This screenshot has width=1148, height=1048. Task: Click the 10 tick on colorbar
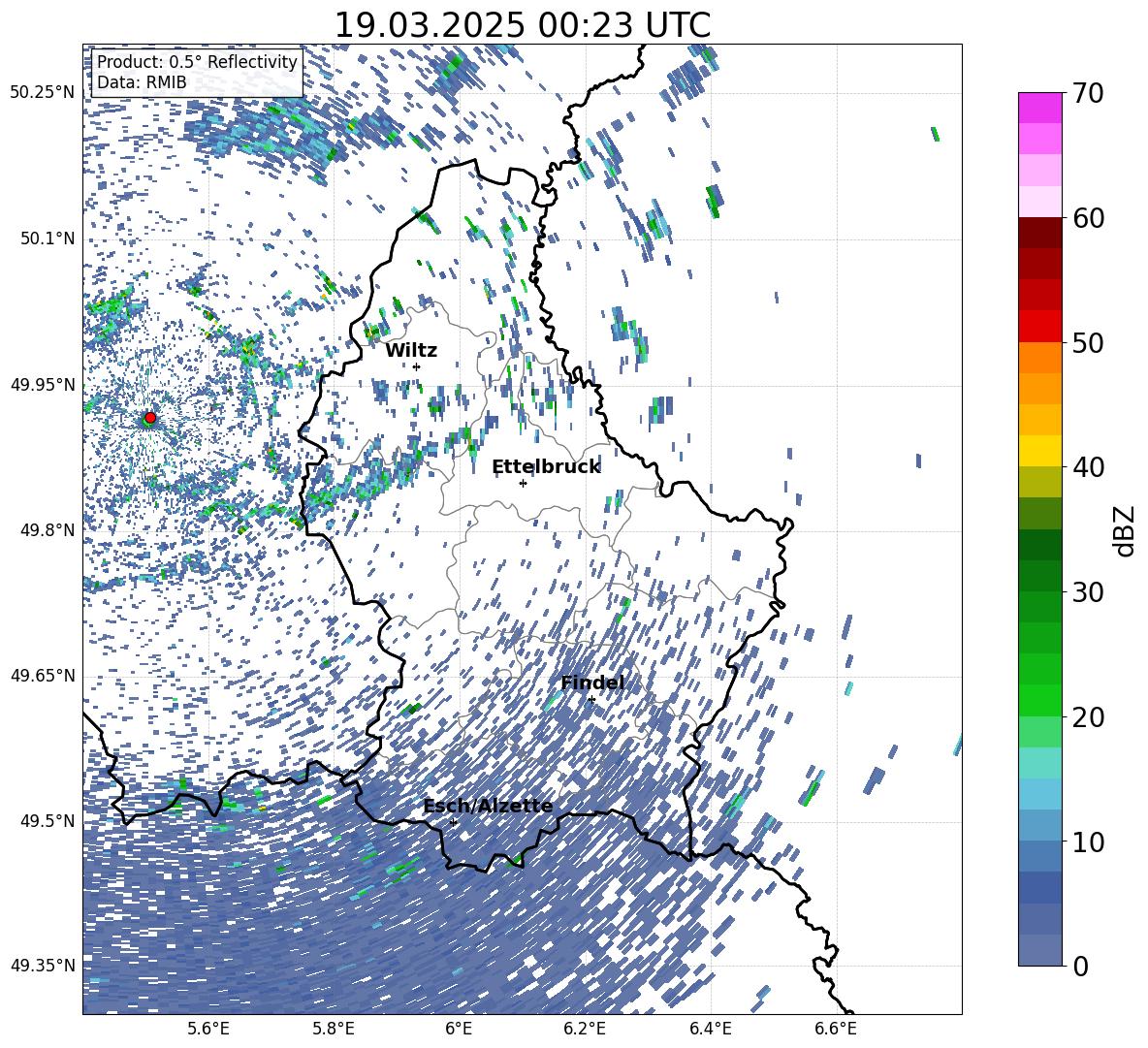(x=1088, y=842)
